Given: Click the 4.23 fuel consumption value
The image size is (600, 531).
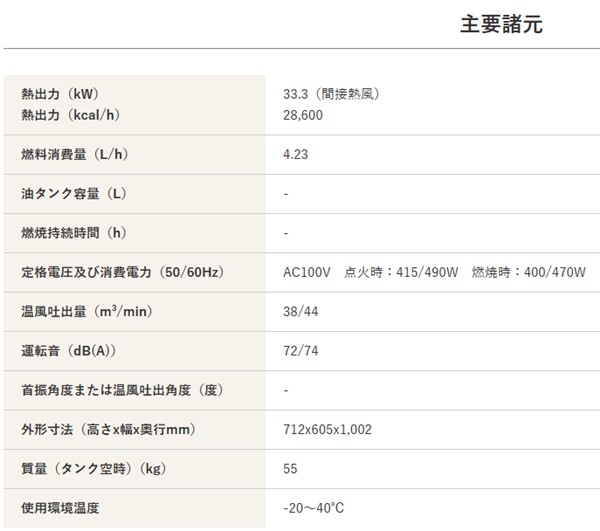Looking at the screenshot, I should click(296, 154).
